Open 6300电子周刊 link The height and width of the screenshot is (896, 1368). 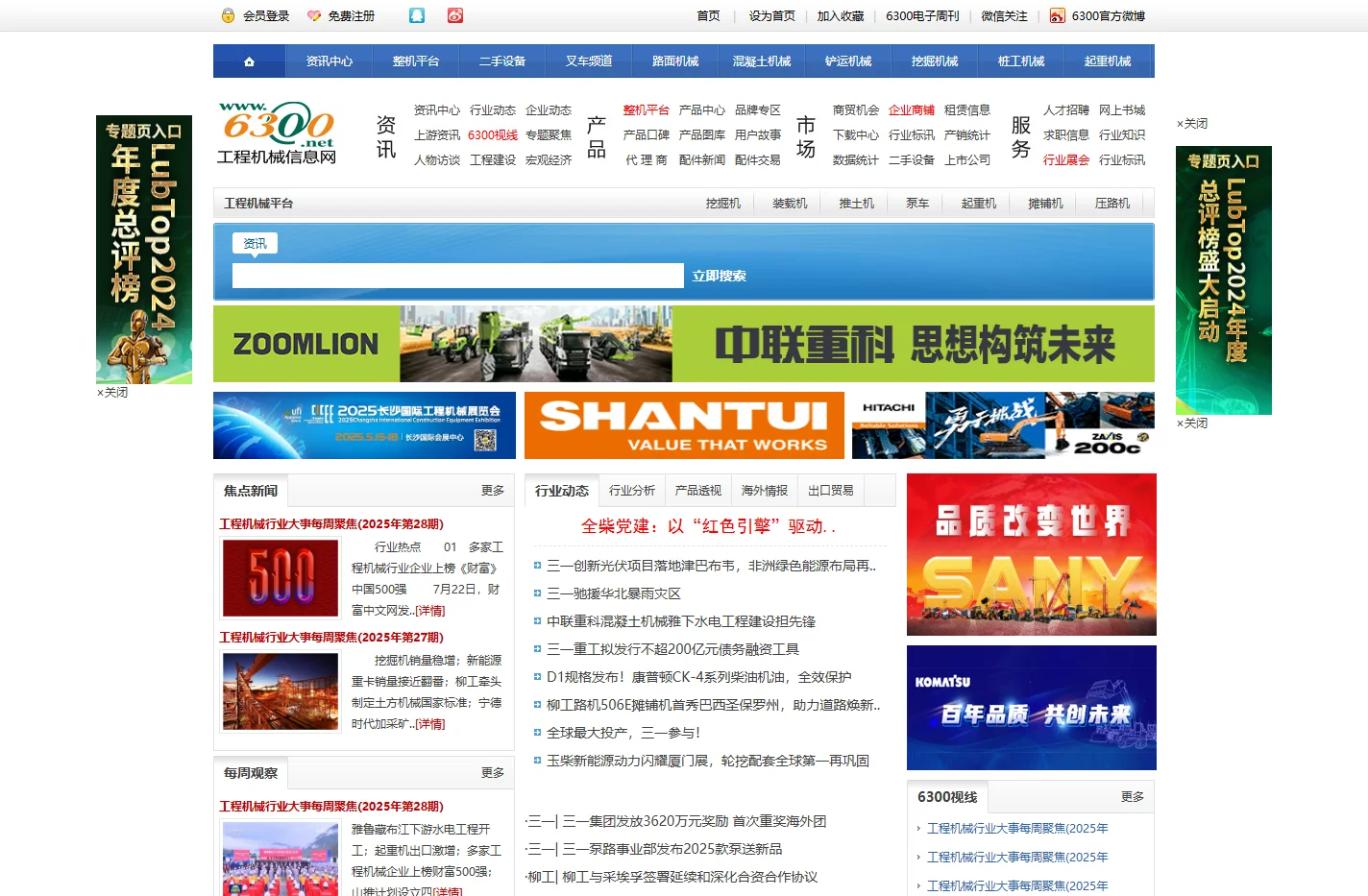[x=922, y=16]
